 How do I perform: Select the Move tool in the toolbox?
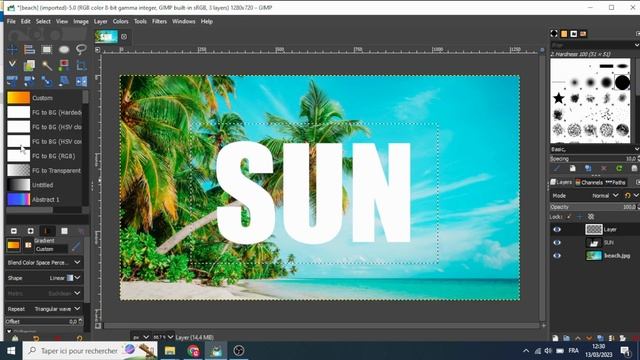point(12,49)
